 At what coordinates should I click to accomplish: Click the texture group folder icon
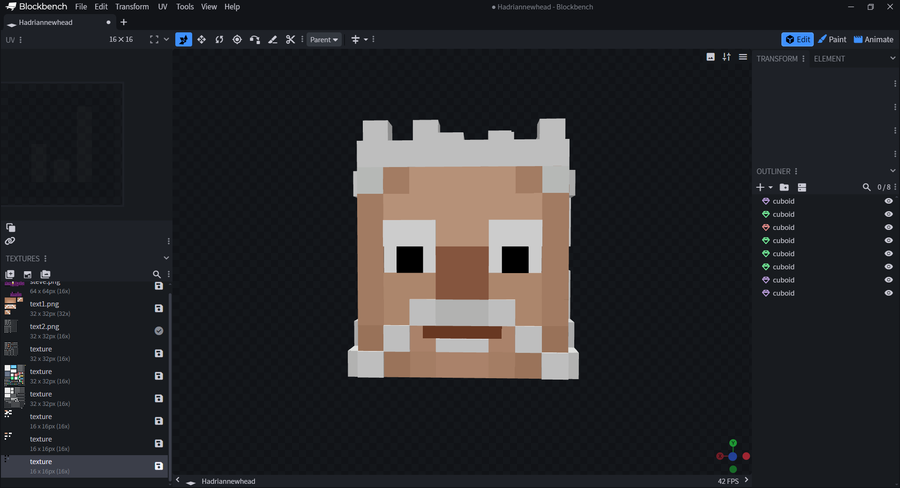pos(45,274)
